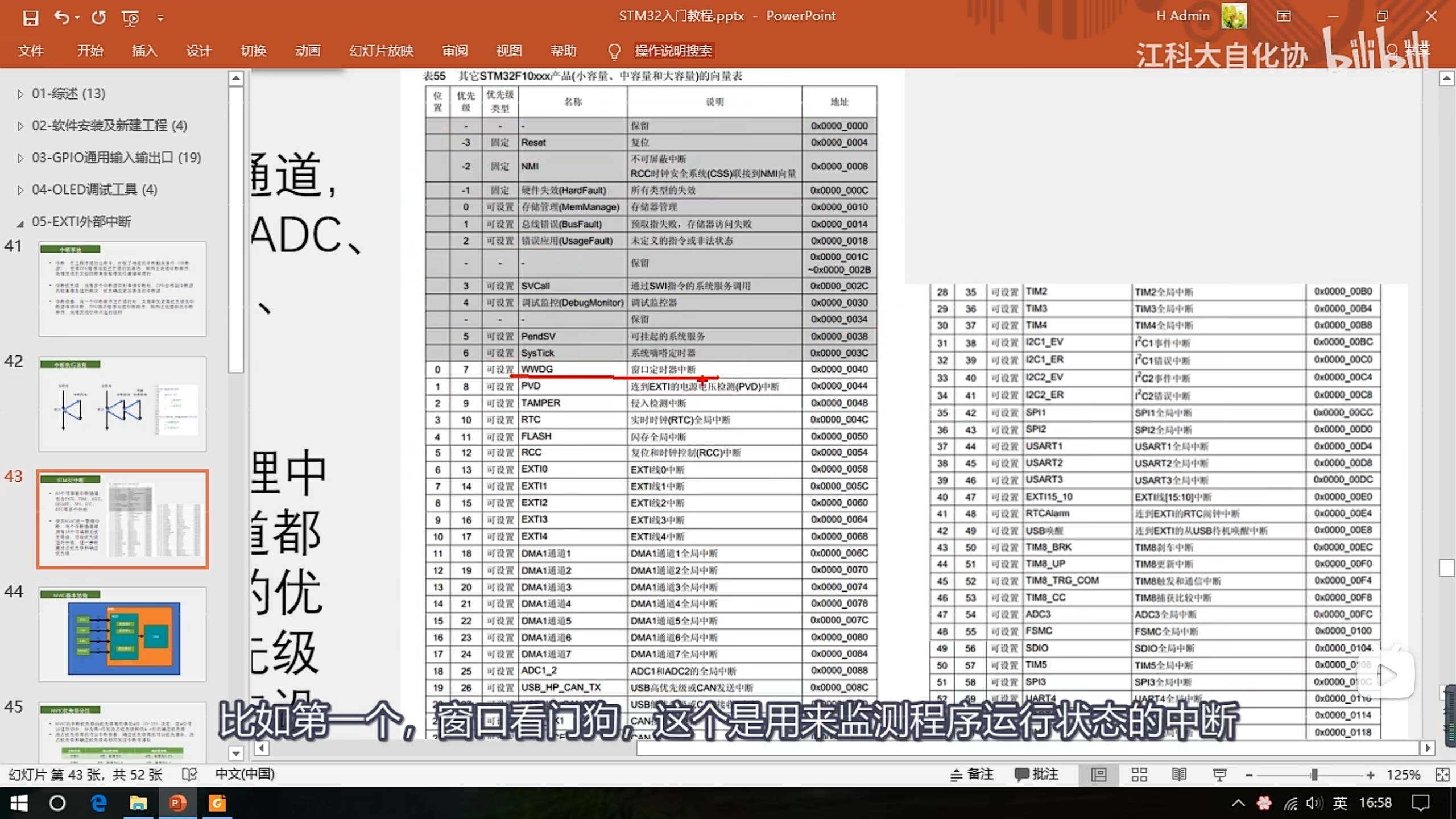The height and width of the screenshot is (819, 1456).
Task: Select slide 44 thumbnail
Action: (x=122, y=634)
